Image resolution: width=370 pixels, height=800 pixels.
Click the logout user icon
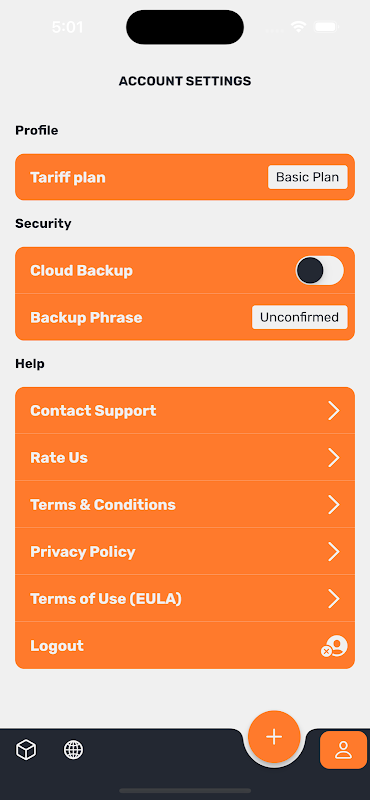coord(334,646)
